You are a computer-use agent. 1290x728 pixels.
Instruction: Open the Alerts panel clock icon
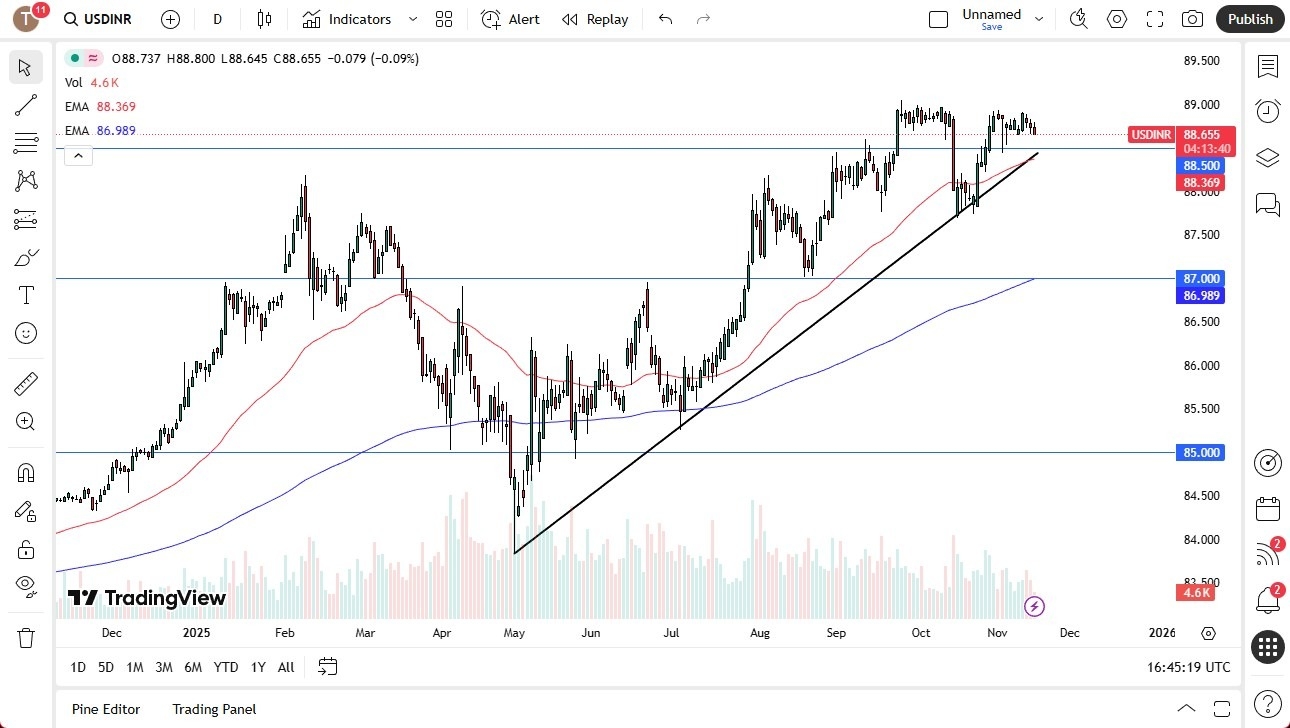[x=1267, y=110]
